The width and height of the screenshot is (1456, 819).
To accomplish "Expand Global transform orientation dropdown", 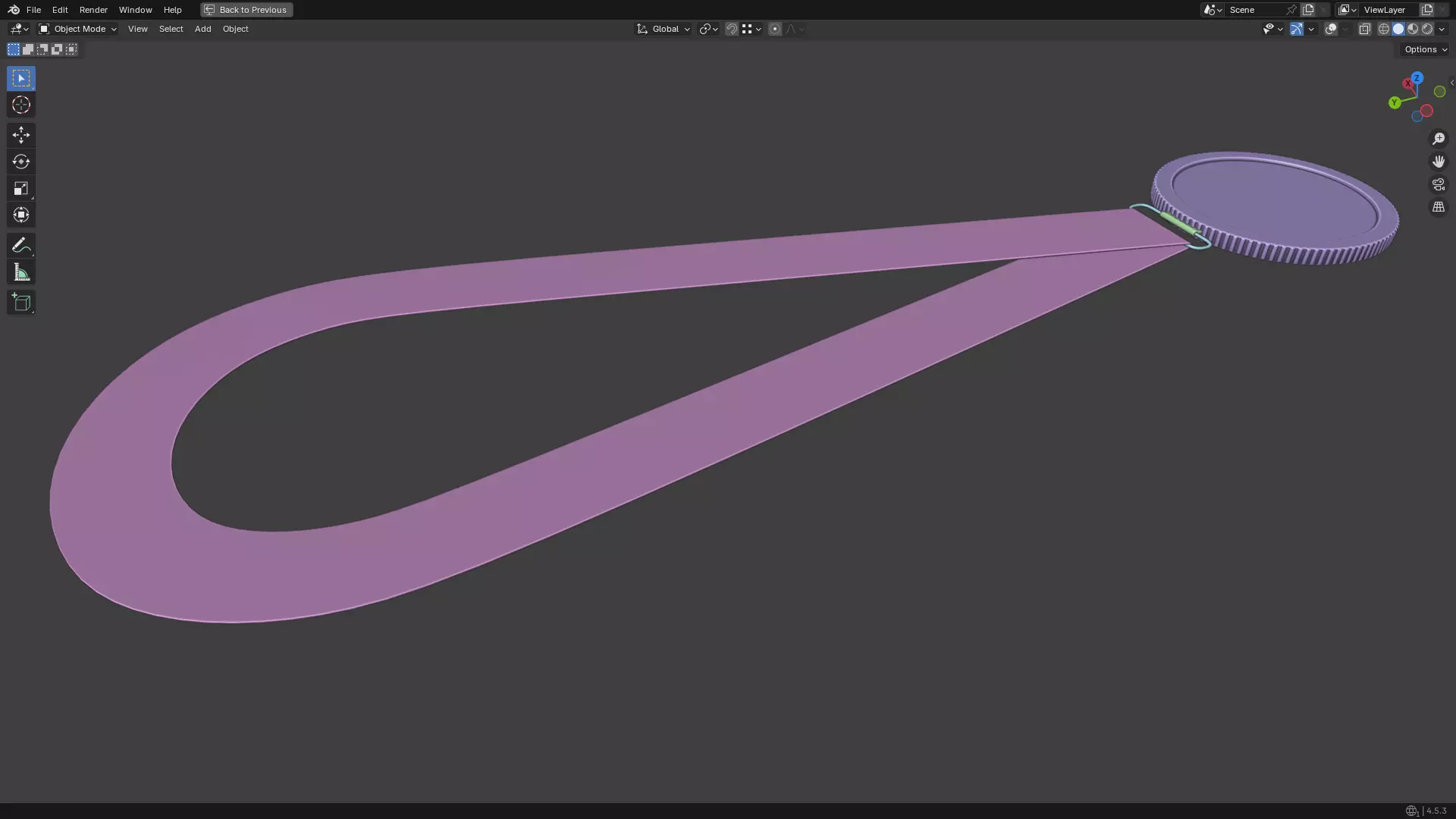I will [664, 29].
